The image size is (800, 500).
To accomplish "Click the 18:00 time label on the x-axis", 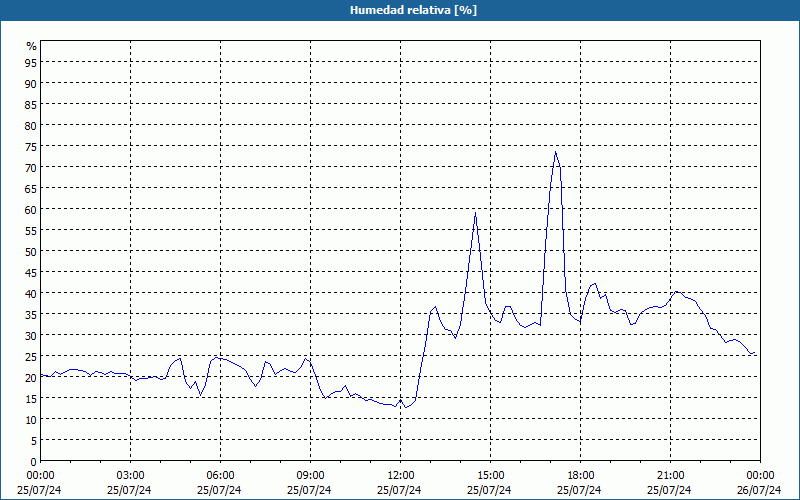I will (x=581, y=476).
